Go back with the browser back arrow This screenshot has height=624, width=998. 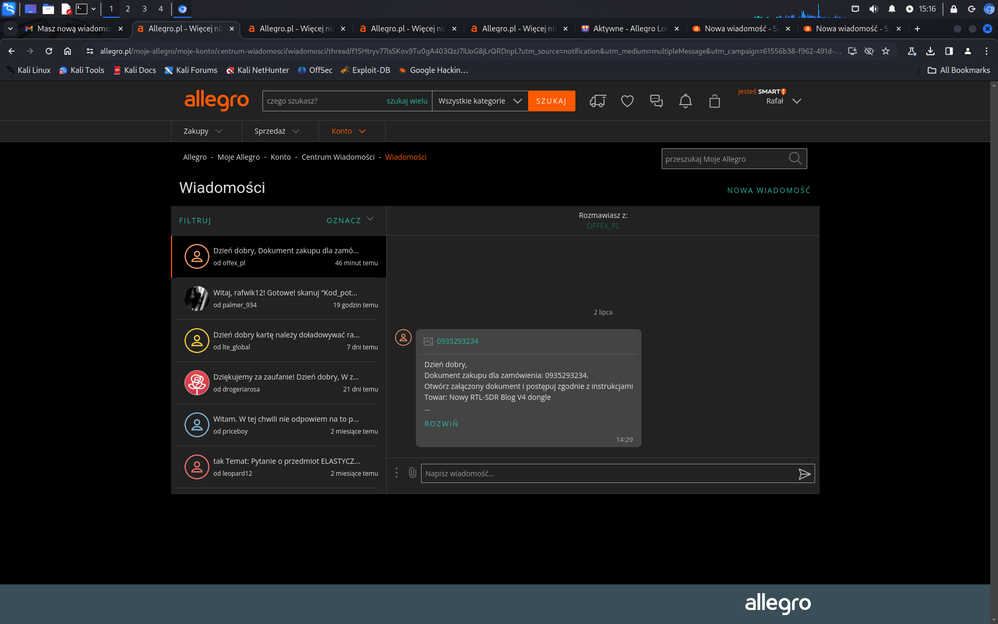11,51
